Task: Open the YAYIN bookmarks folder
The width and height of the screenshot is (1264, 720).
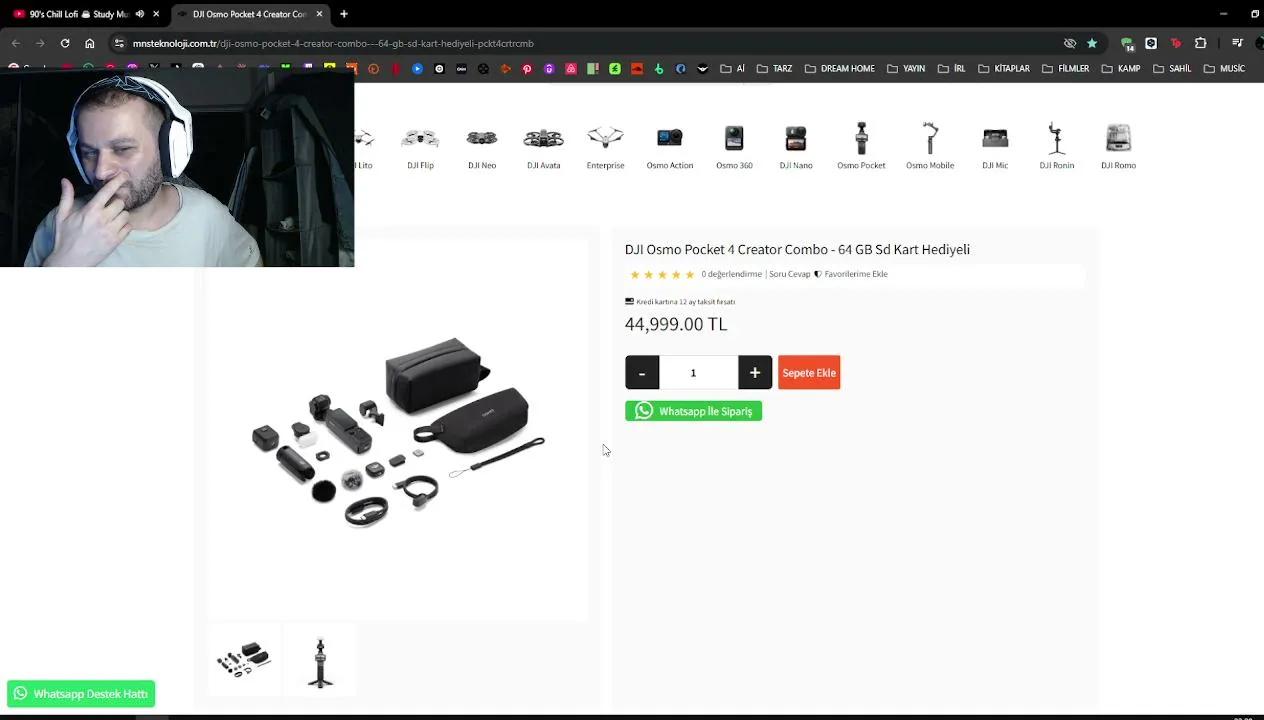Action: [x=905, y=69]
